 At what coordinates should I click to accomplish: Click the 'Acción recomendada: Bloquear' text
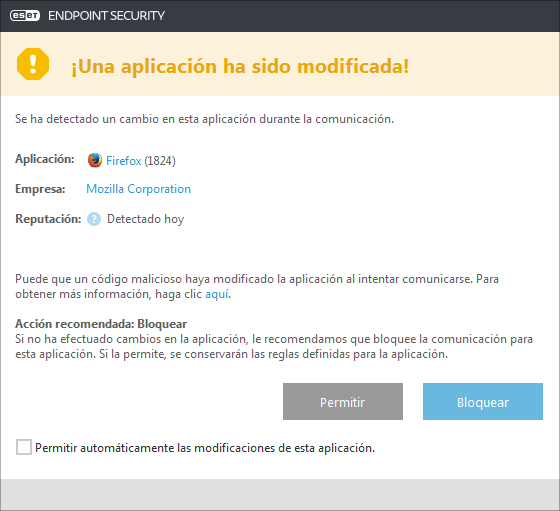pyautogui.click(x=101, y=324)
